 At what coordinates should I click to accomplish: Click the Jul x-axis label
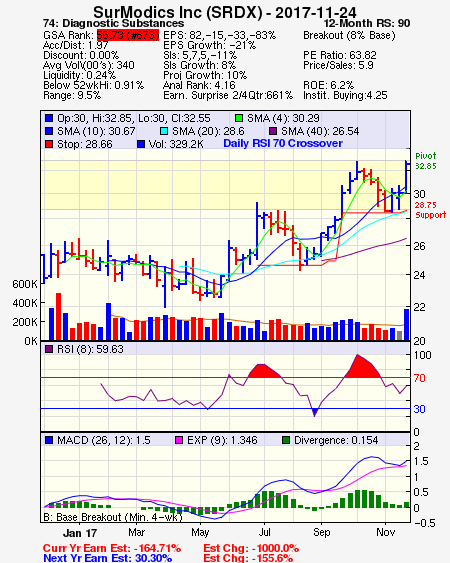coord(264,532)
